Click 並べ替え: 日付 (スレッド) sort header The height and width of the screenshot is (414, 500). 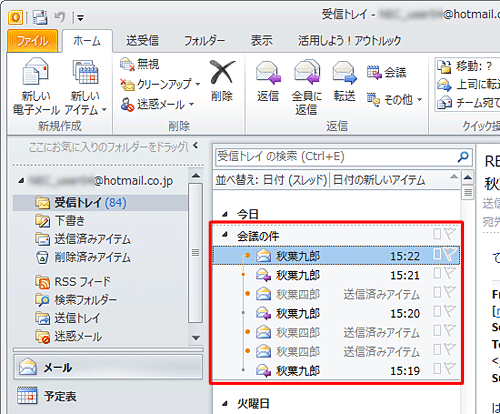point(271,180)
